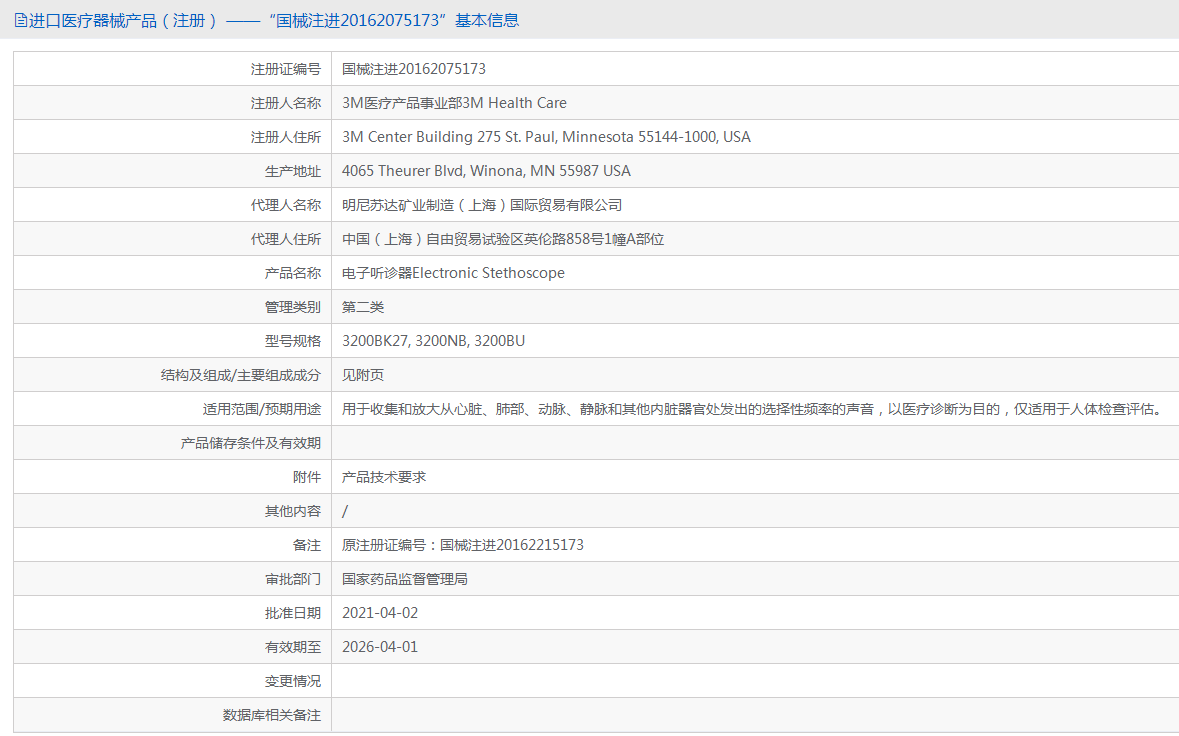
Task: Click production address 4065 Theurer Blvd
Action: (486, 171)
